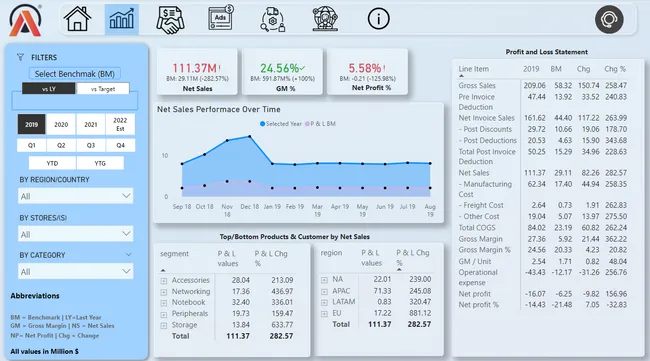Open the By Region/Country dropdown
650x361 pixels.
(x=75, y=196)
